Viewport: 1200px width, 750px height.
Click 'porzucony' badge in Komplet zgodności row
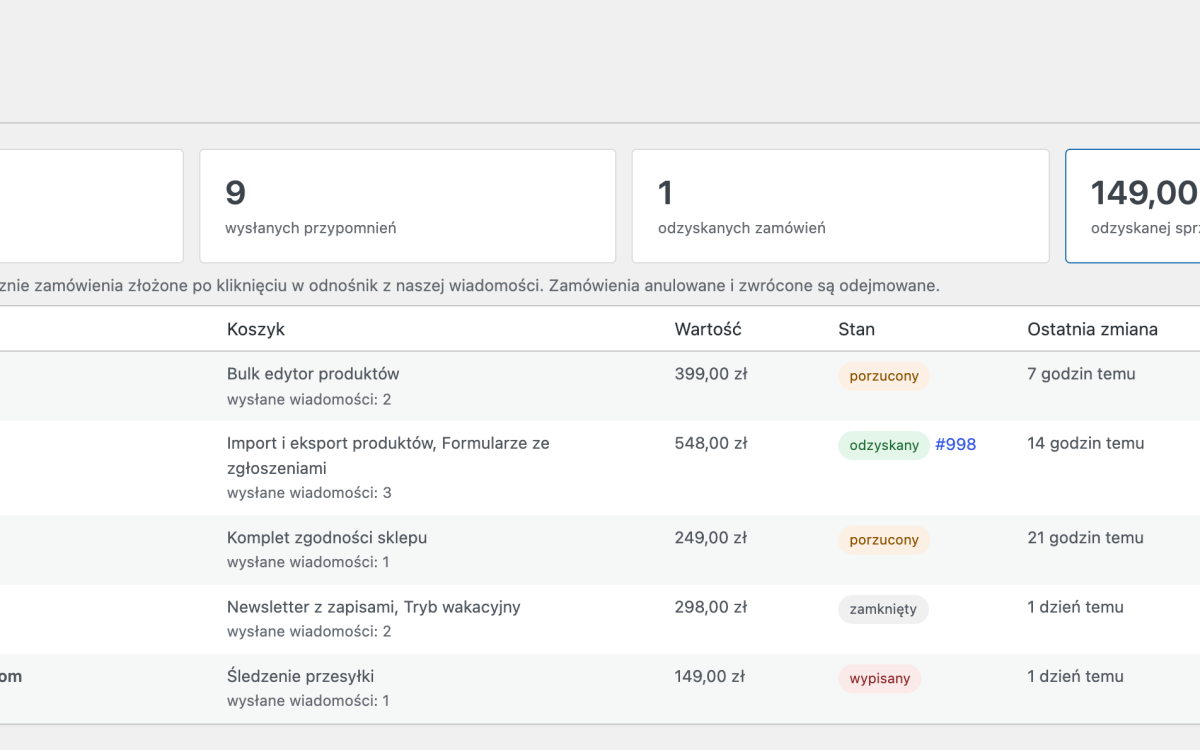(x=884, y=540)
